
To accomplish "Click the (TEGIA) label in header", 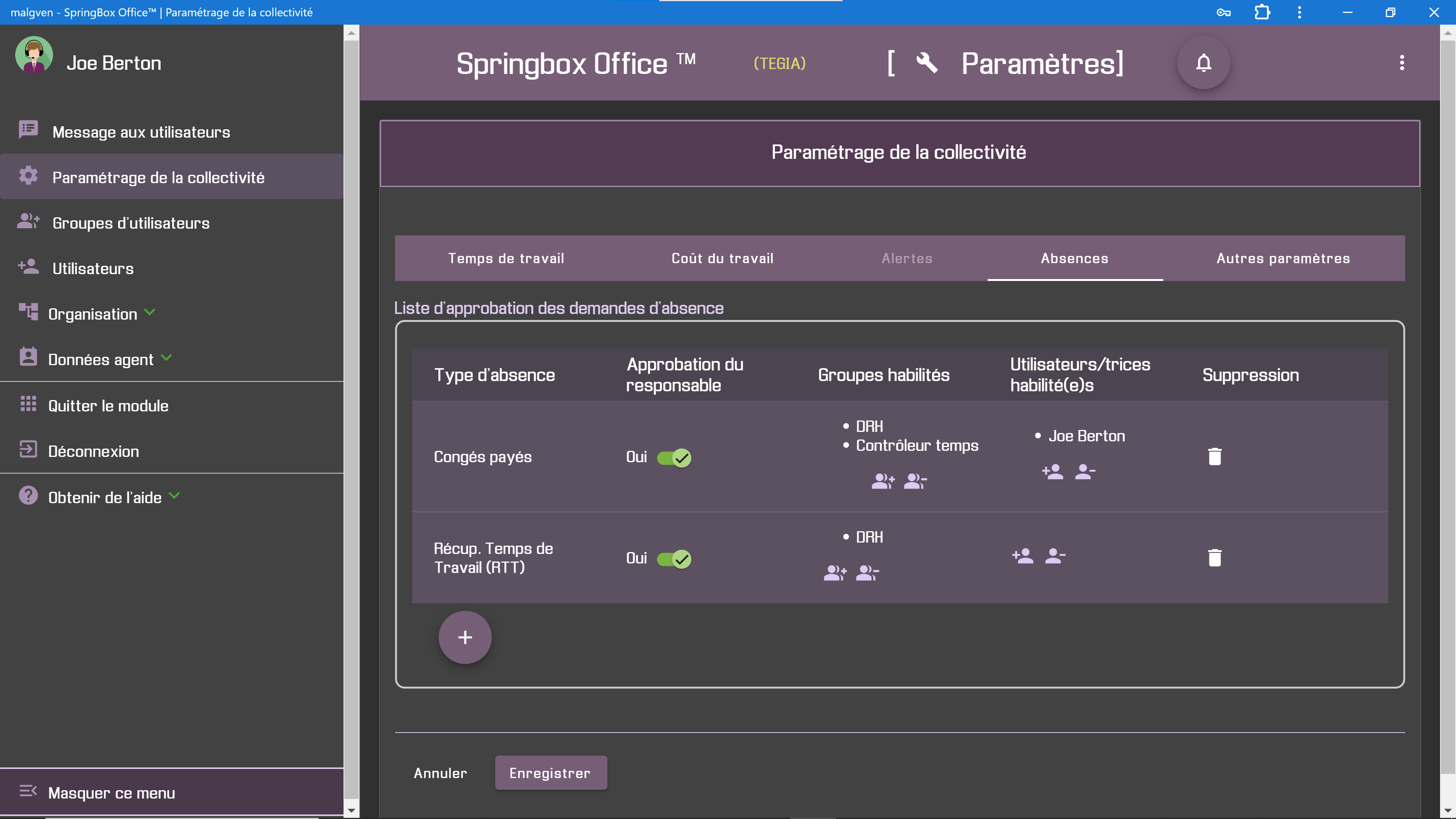I will click(780, 63).
